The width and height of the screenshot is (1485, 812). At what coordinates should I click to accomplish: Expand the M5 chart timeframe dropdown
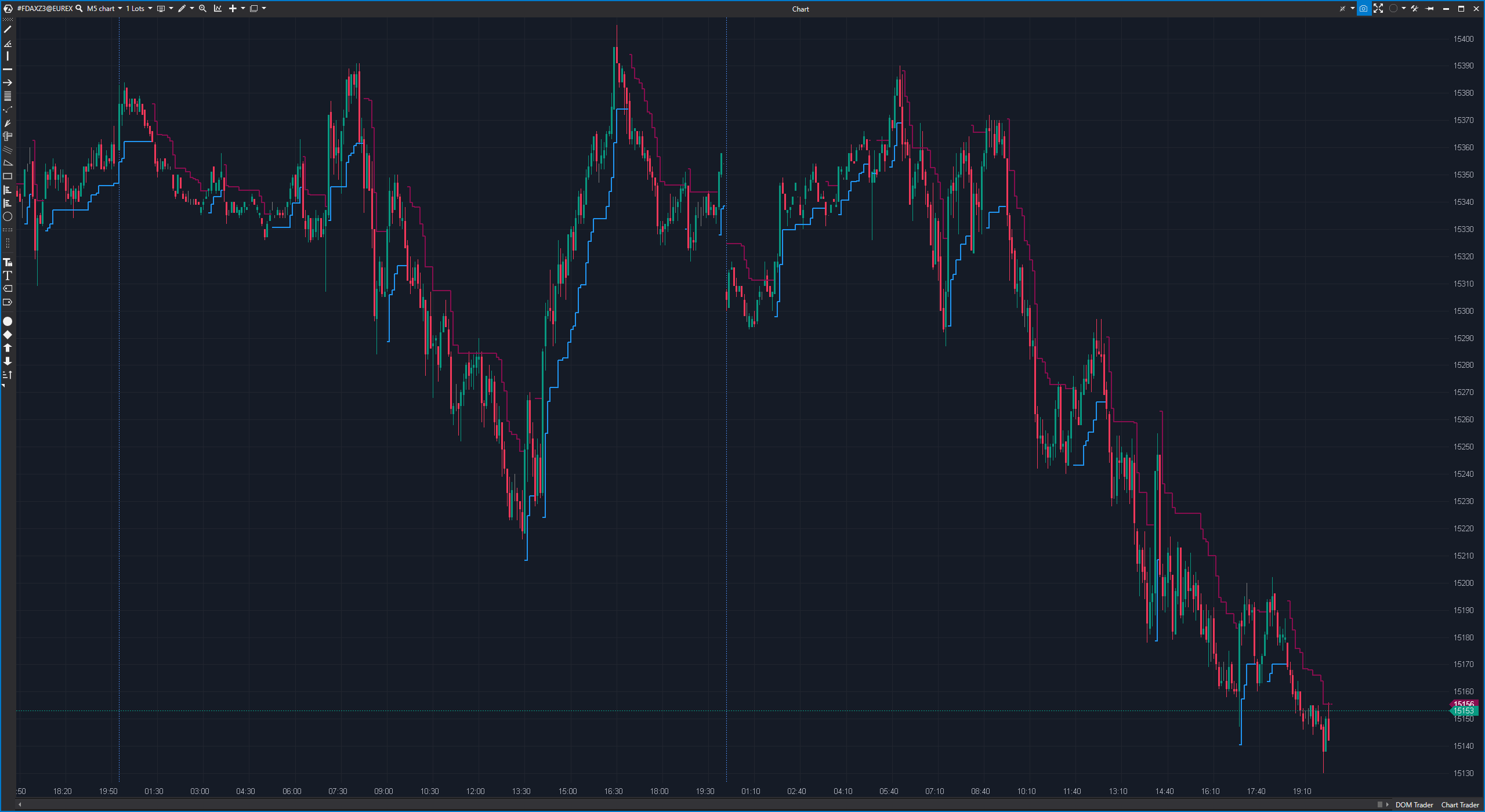tap(119, 9)
